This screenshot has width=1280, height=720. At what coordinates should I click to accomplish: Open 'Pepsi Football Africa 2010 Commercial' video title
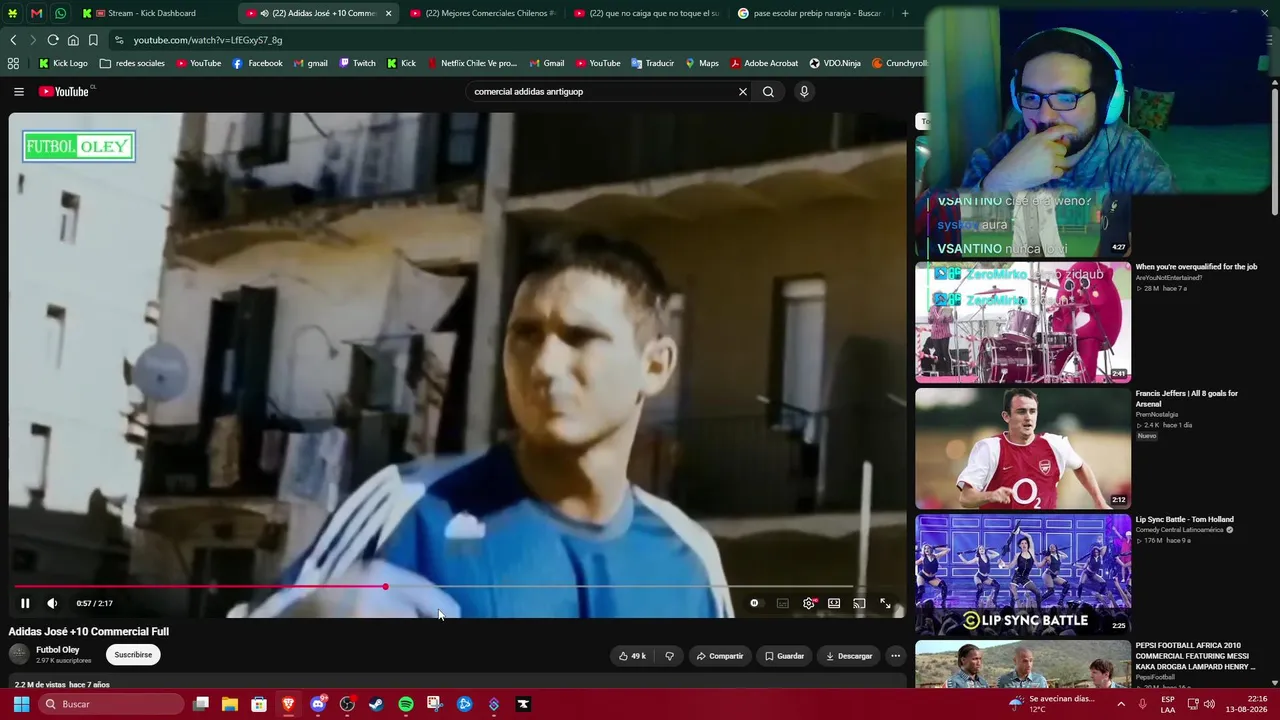click(1196, 656)
